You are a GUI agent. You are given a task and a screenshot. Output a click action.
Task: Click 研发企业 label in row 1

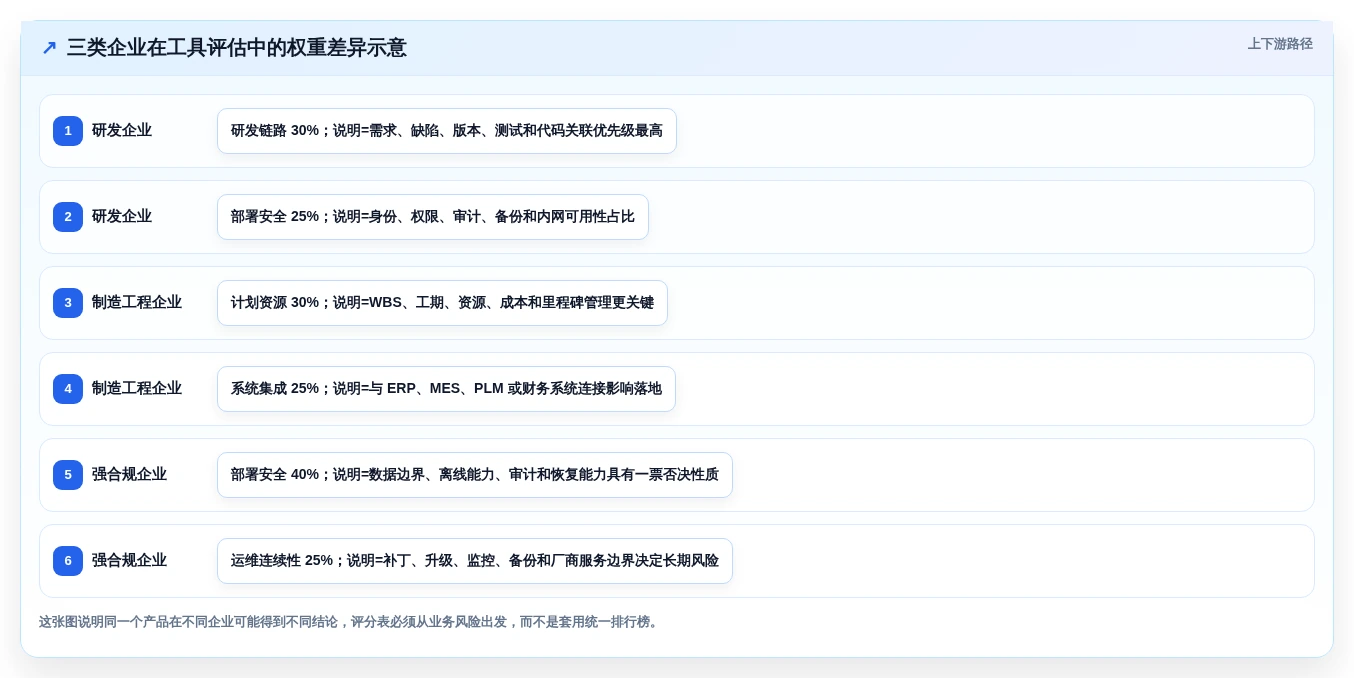click(122, 131)
